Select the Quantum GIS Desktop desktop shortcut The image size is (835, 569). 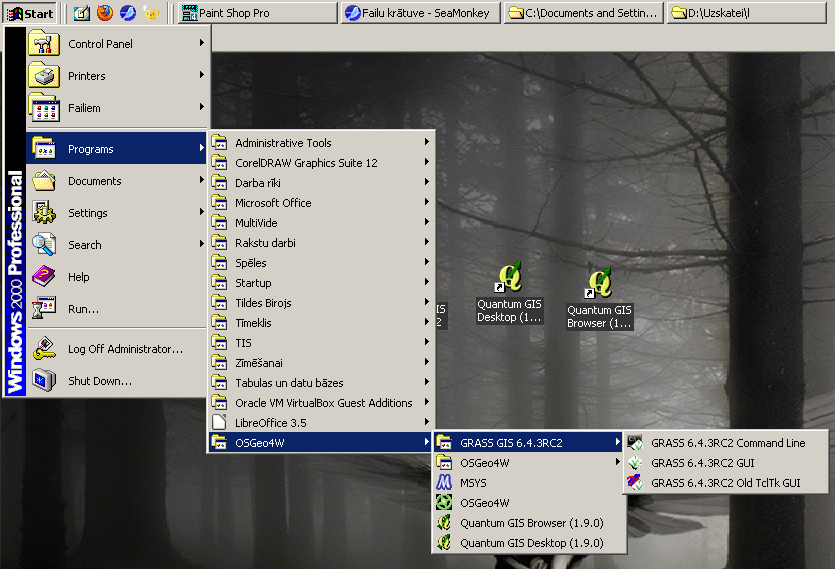(x=510, y=293)
